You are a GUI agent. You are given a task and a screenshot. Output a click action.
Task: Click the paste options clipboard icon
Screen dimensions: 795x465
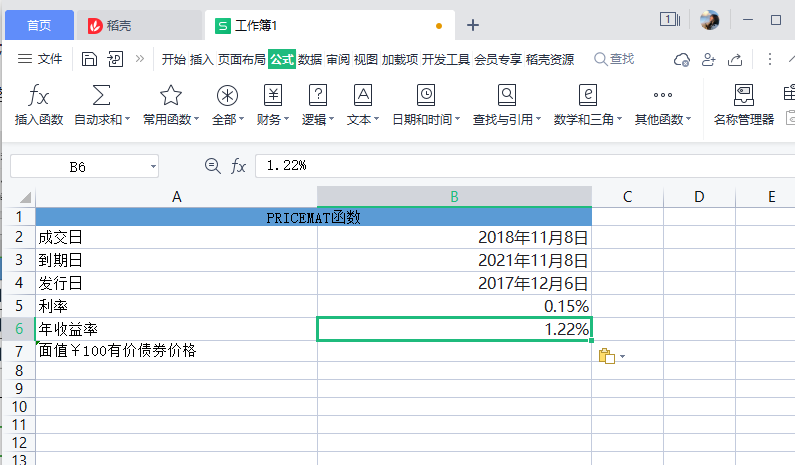606,356
